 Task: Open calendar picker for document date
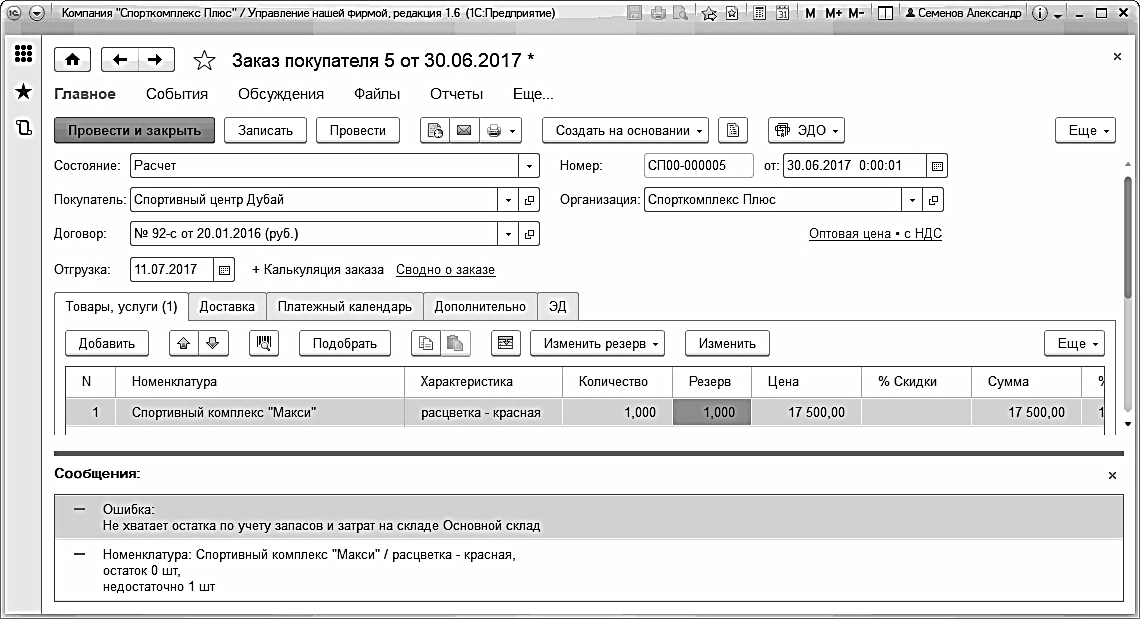tap(937, 166)
